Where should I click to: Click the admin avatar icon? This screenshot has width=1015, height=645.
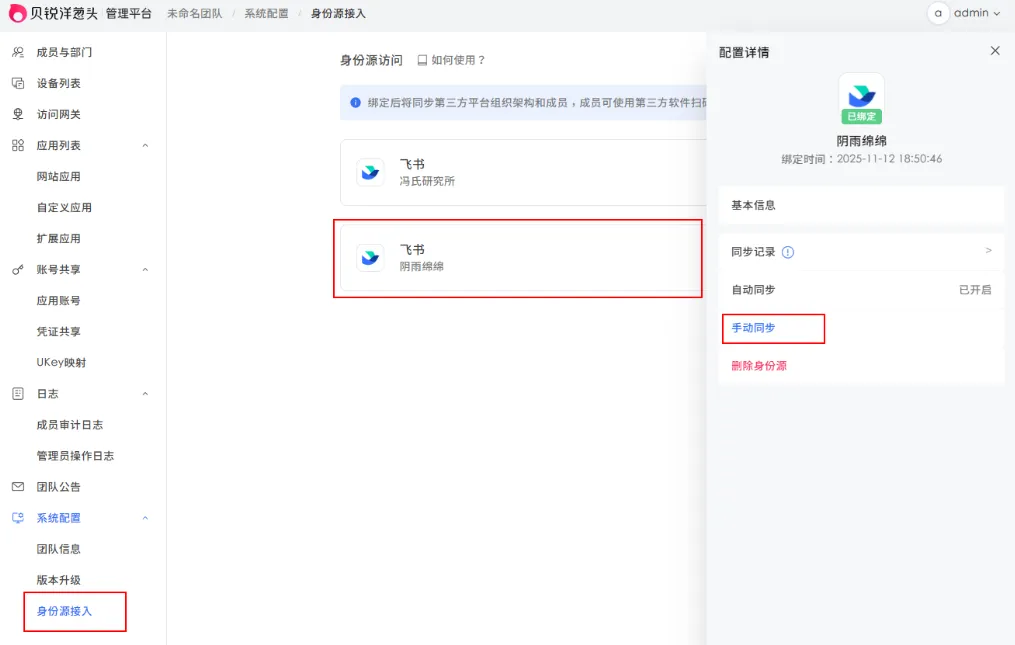(x=937, y=13)
